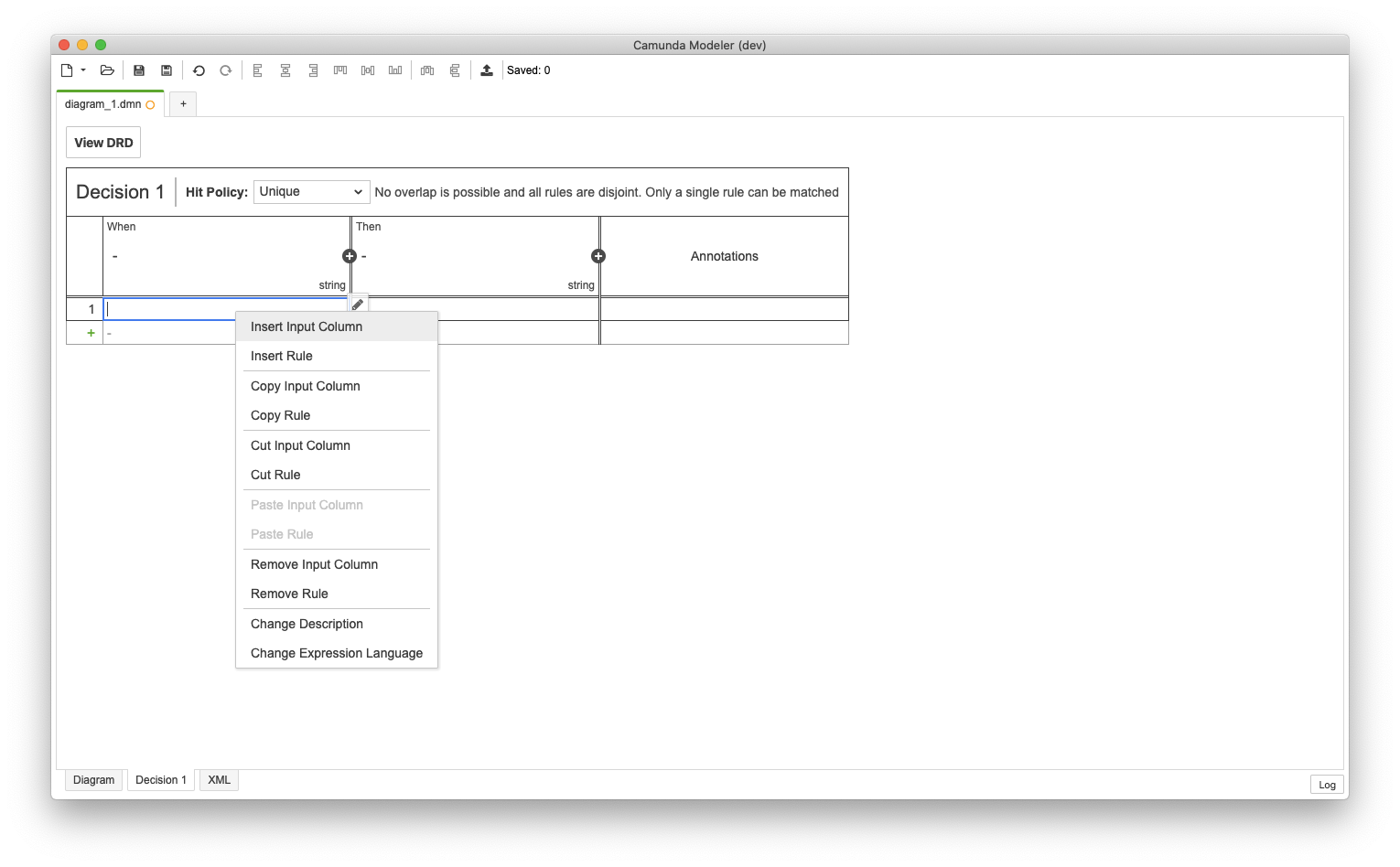1400x867 pixels.
Task: Add a new rule with the plus
Action: tap(90, 332)
